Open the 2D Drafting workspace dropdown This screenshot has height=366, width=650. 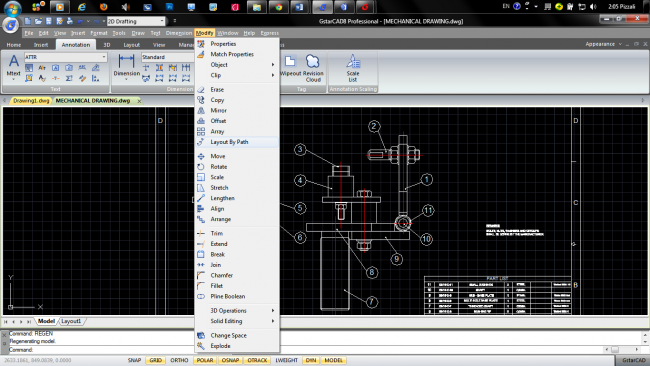point(136,21)
